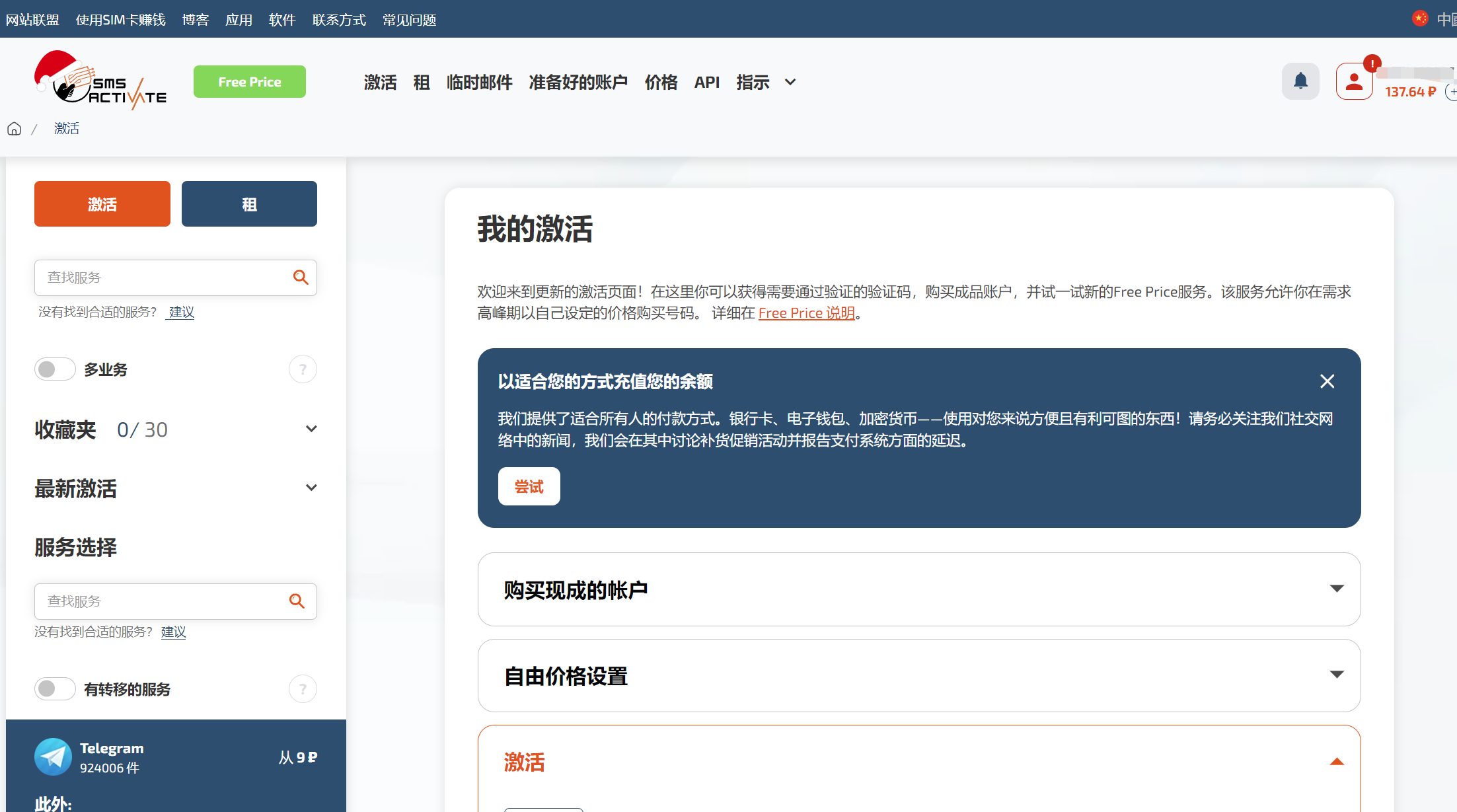Click the 137.64 ₽ balance
The width and height of the screenshot is (1457, 812).
pyautogui.click(x=1411, y=92)
